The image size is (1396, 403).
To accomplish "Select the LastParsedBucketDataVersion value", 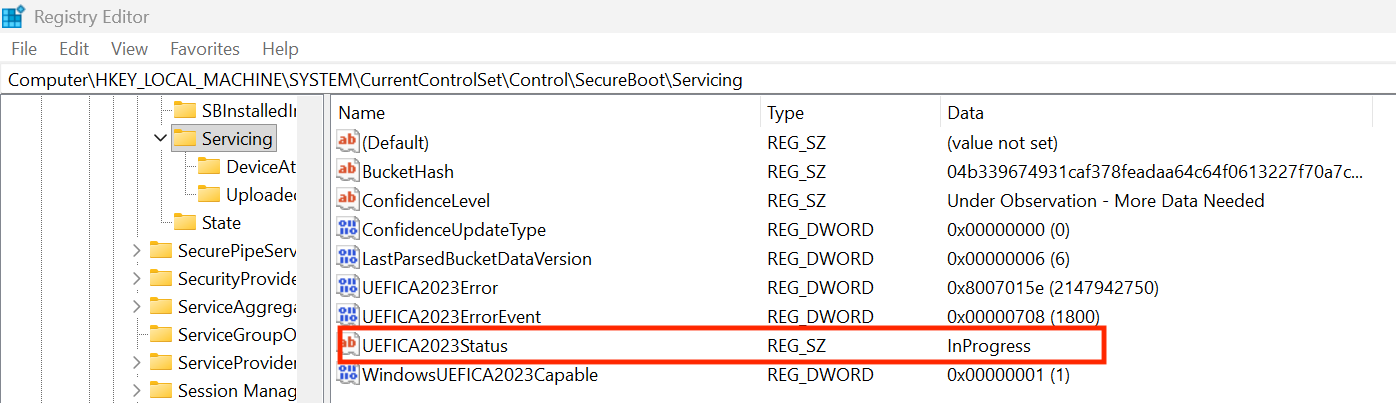I will [x=476, y=258].
